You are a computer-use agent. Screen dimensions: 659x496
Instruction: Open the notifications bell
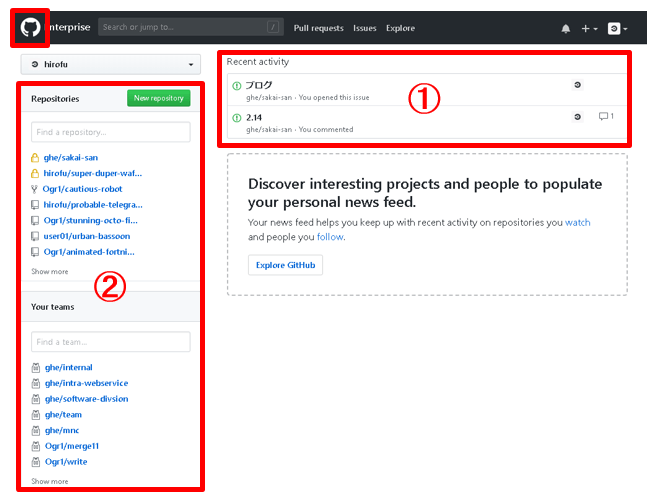click(x=566, y=29)
